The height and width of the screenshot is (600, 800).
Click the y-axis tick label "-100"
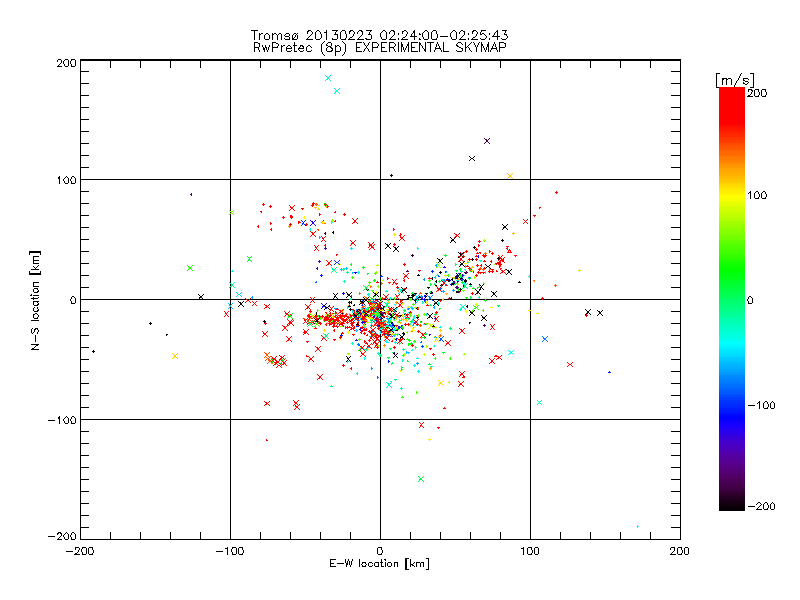point(62,420)
